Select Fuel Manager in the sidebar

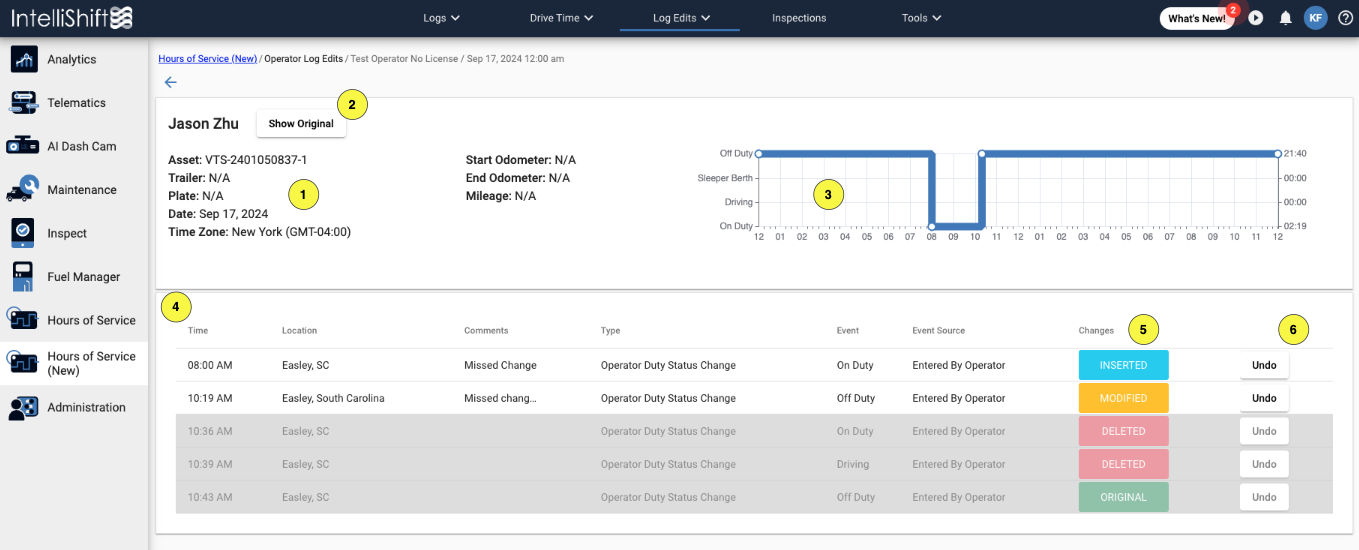pos(83,277)
